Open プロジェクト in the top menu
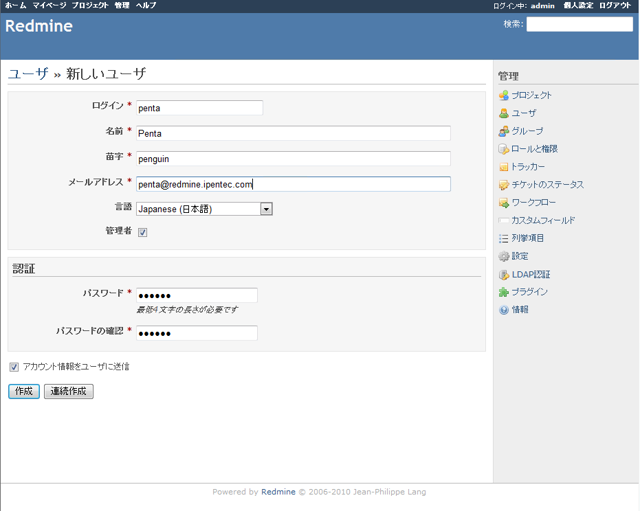 pos(90,5)
